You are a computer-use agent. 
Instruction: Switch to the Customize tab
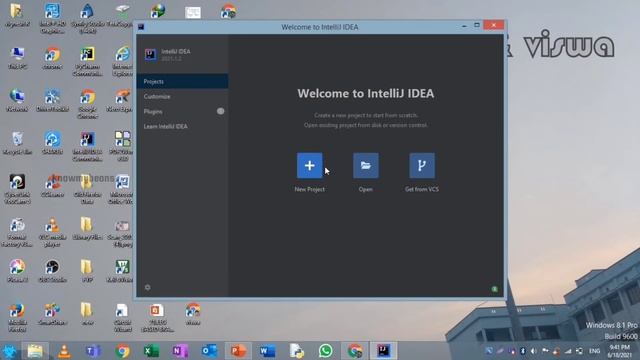[x=182, y=96]
